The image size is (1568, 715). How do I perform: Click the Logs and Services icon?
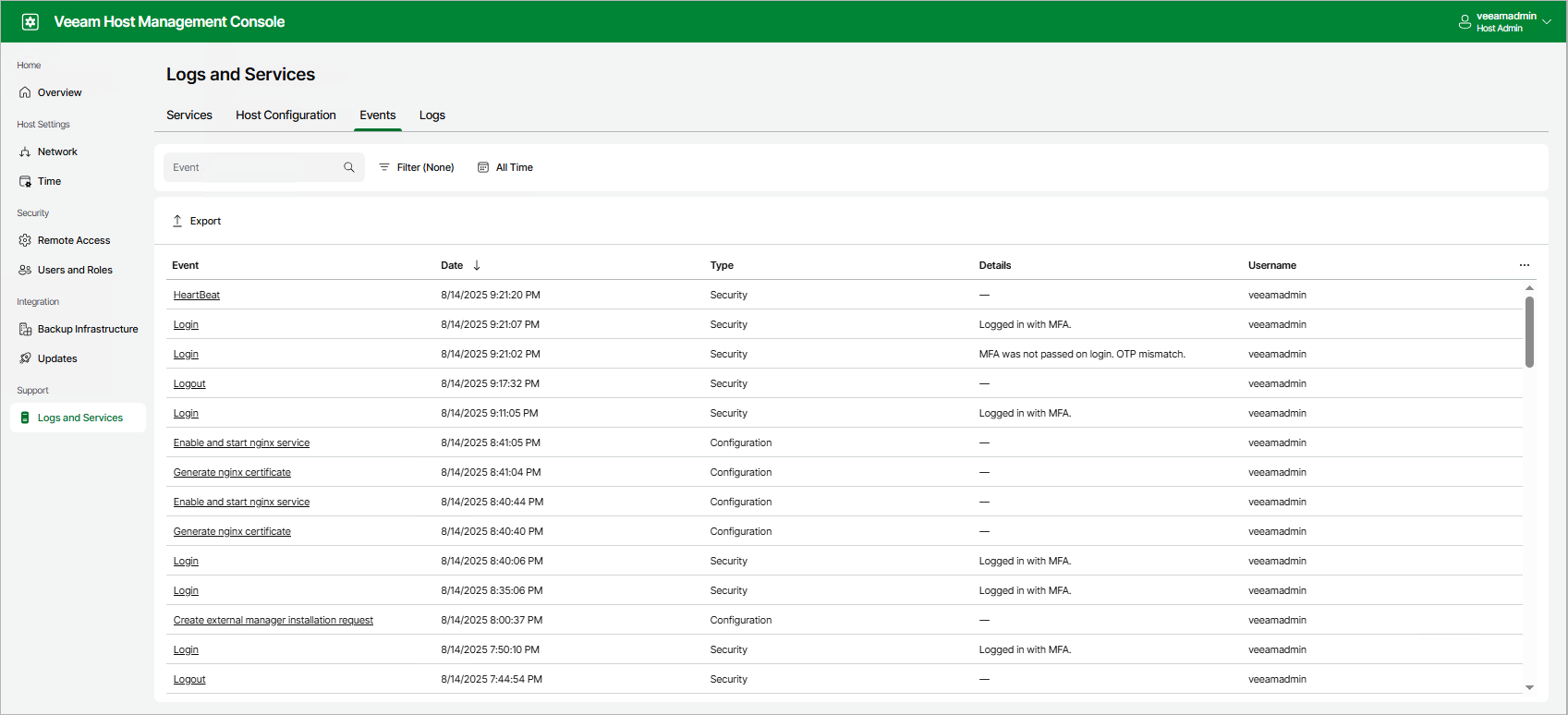click(x=25, y=418)
